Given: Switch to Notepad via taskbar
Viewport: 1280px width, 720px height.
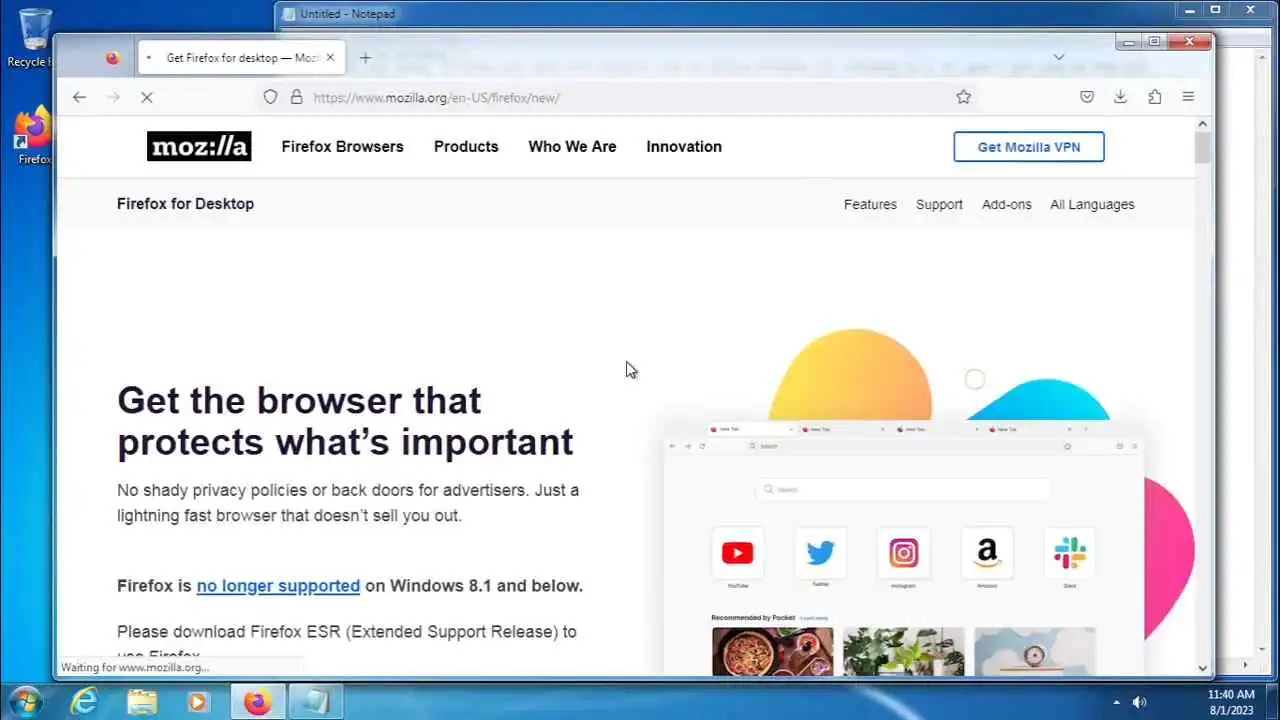Looking at the screenshot, I should [x=316, y=702].
